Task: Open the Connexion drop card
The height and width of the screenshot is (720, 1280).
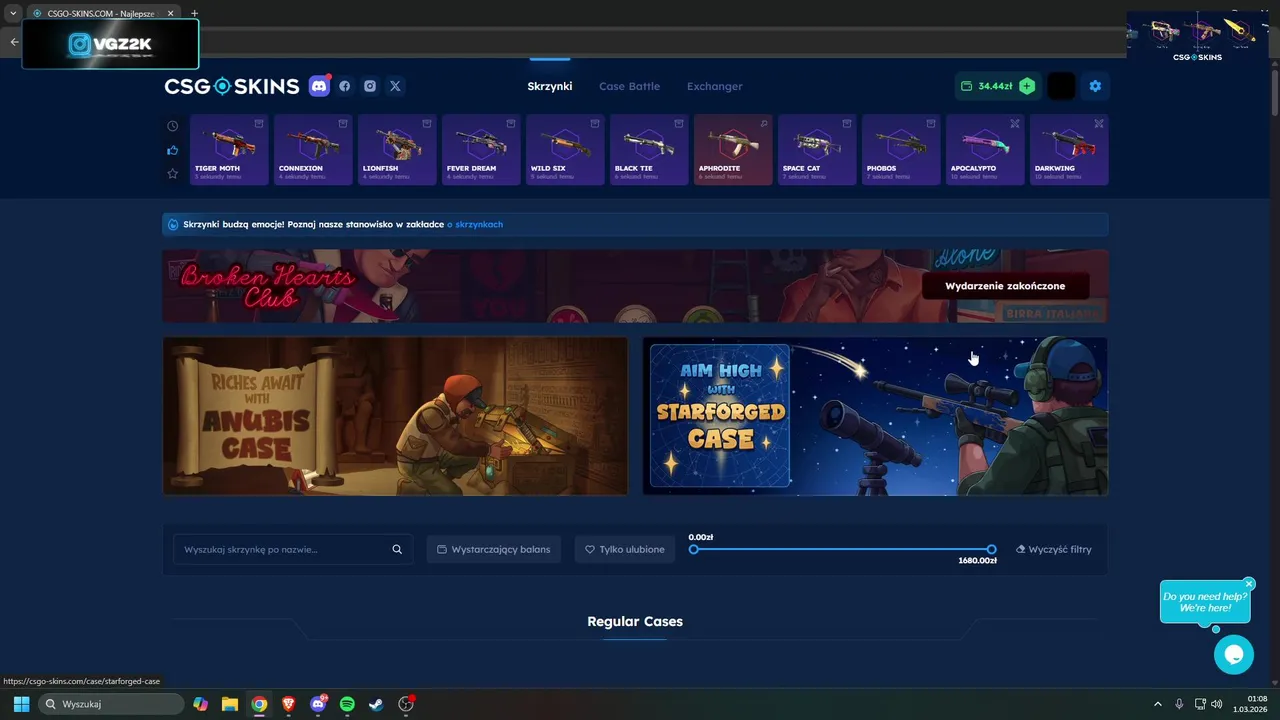Action: (x=313, y=150)
